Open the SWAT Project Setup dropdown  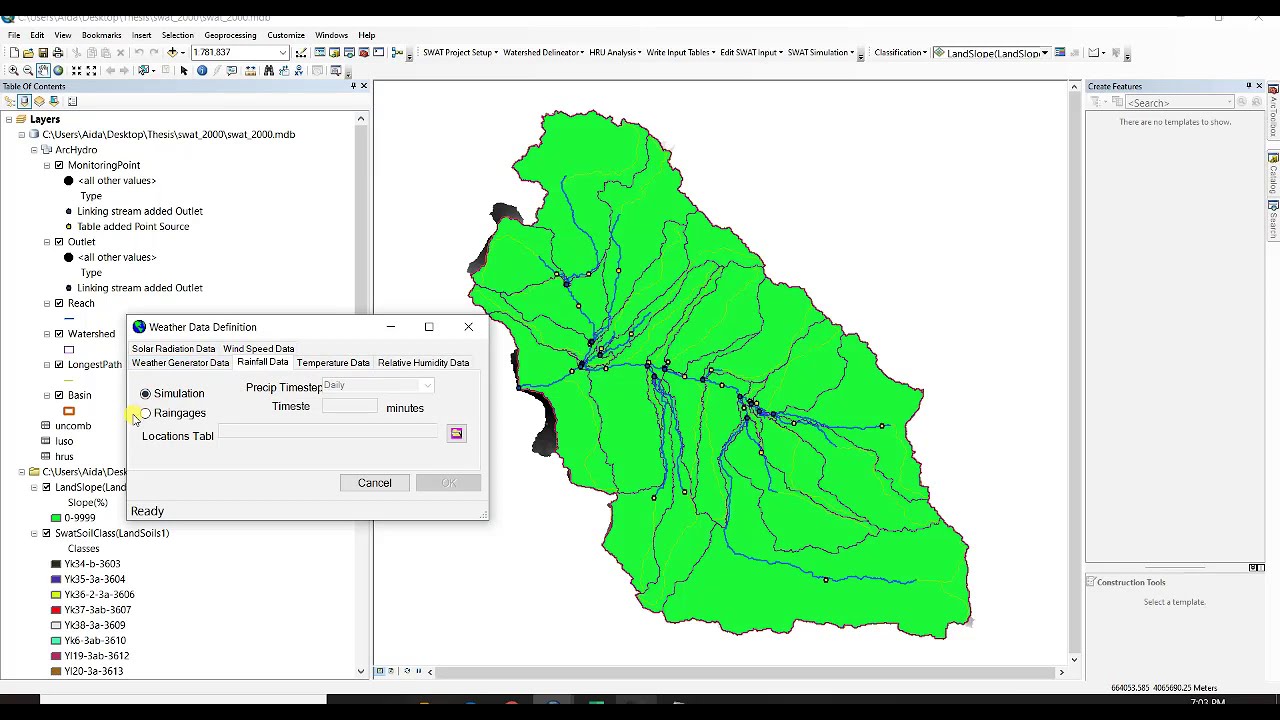(460, 52)
